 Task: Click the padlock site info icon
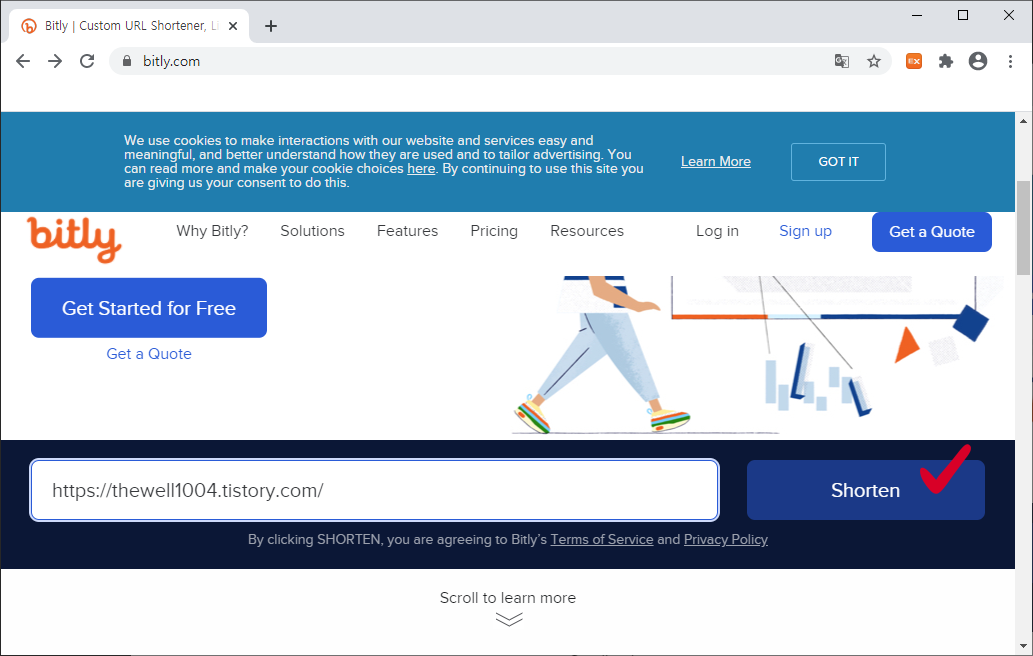(x=127, y=61)
